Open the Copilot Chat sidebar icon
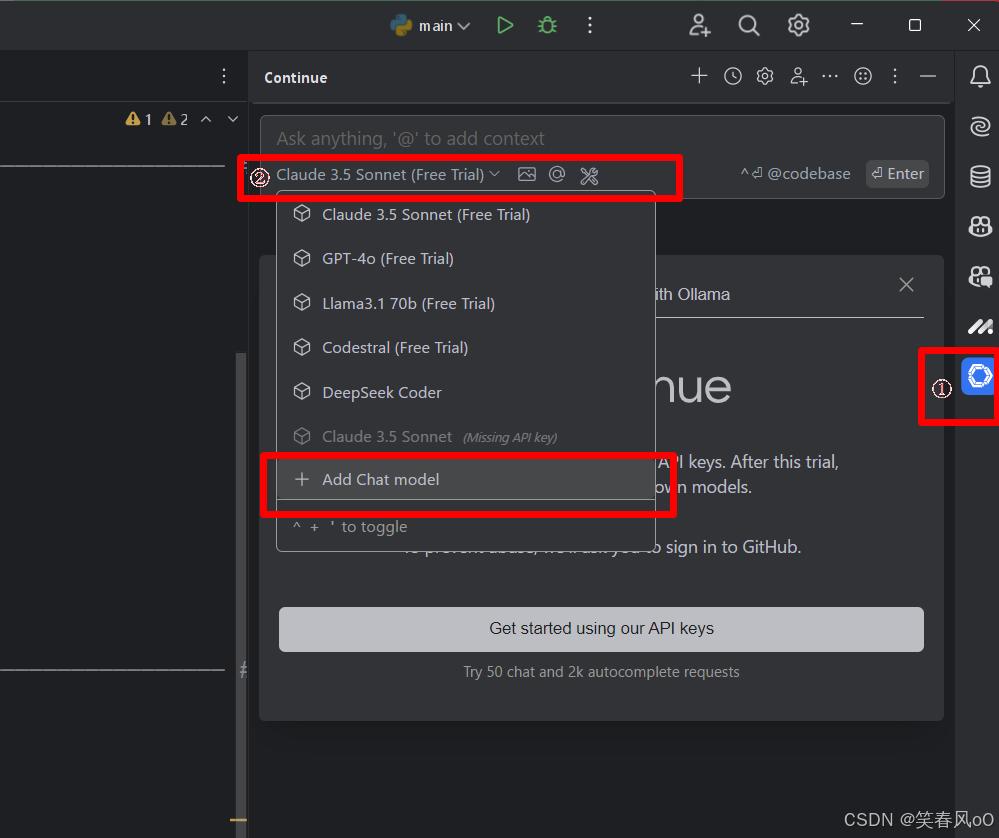The image size is (999, 838). 980,277
